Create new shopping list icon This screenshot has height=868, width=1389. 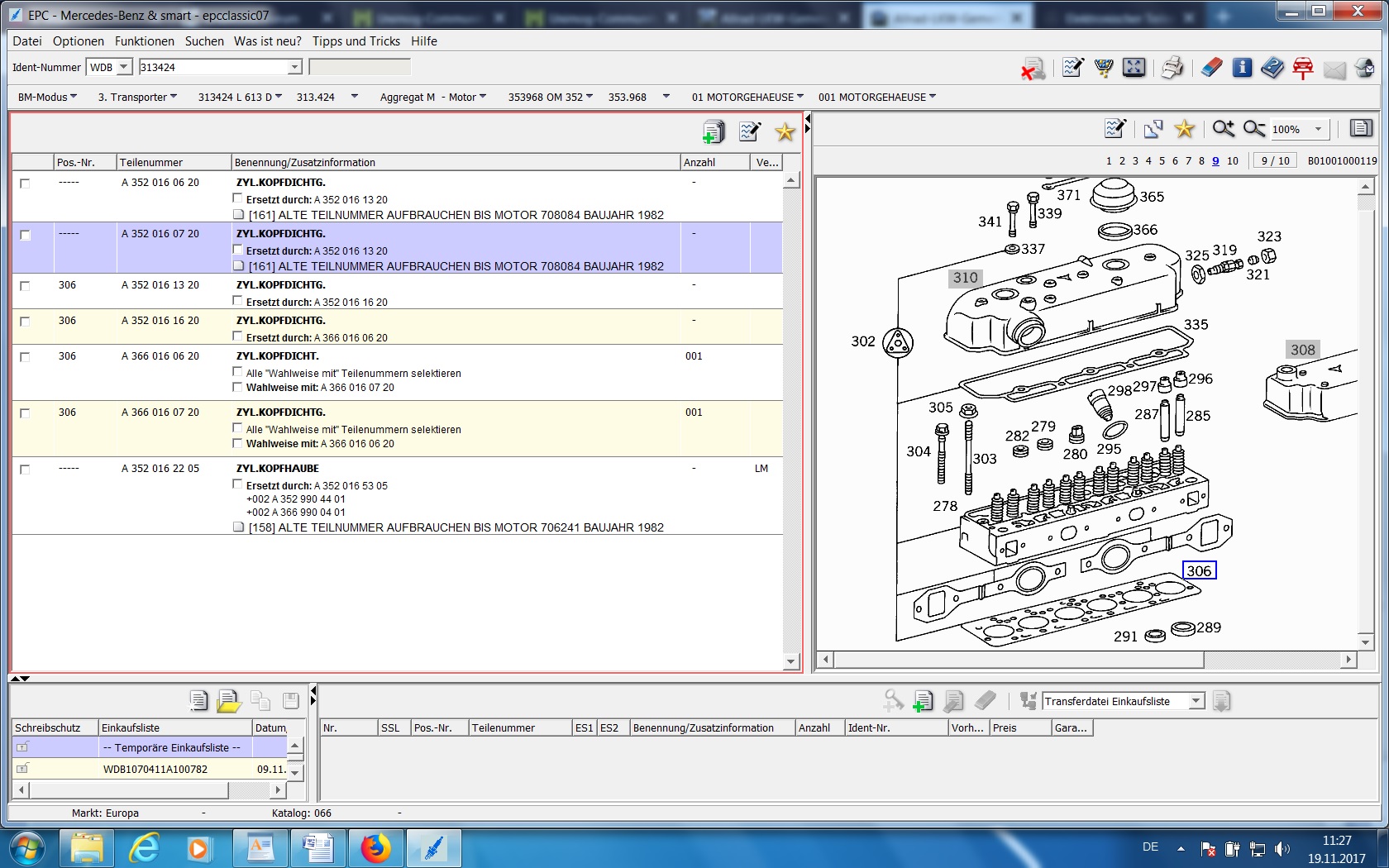coord(198,700)
